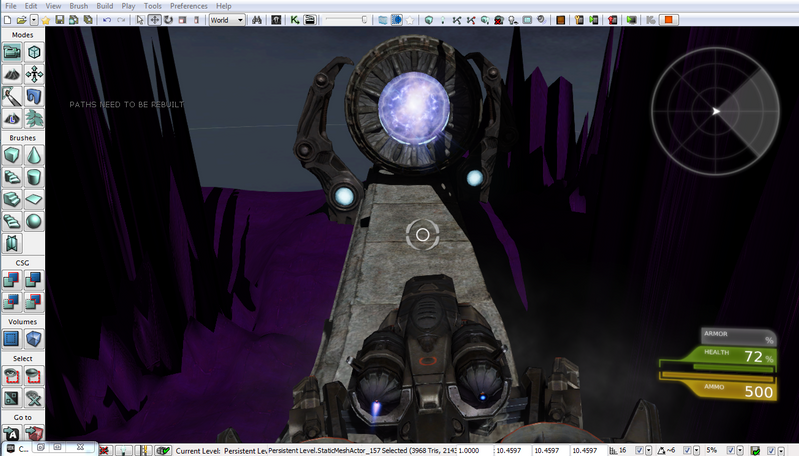Open the Kismet editor with the green K
The image size is (799, 456).
[x=295, y=20]
